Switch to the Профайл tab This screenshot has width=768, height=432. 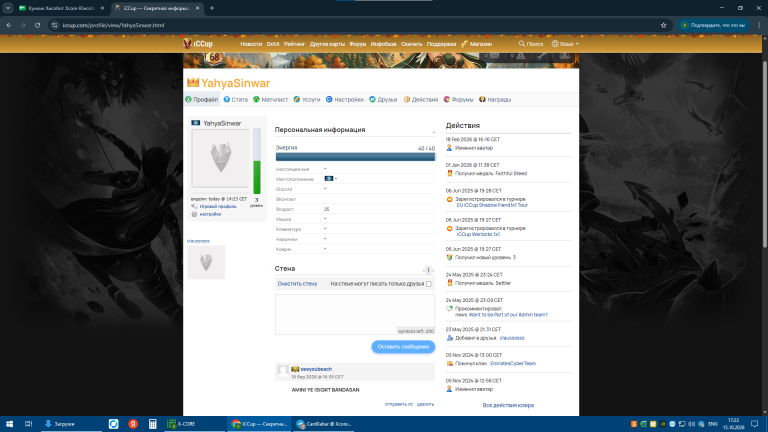coord(202,99)
